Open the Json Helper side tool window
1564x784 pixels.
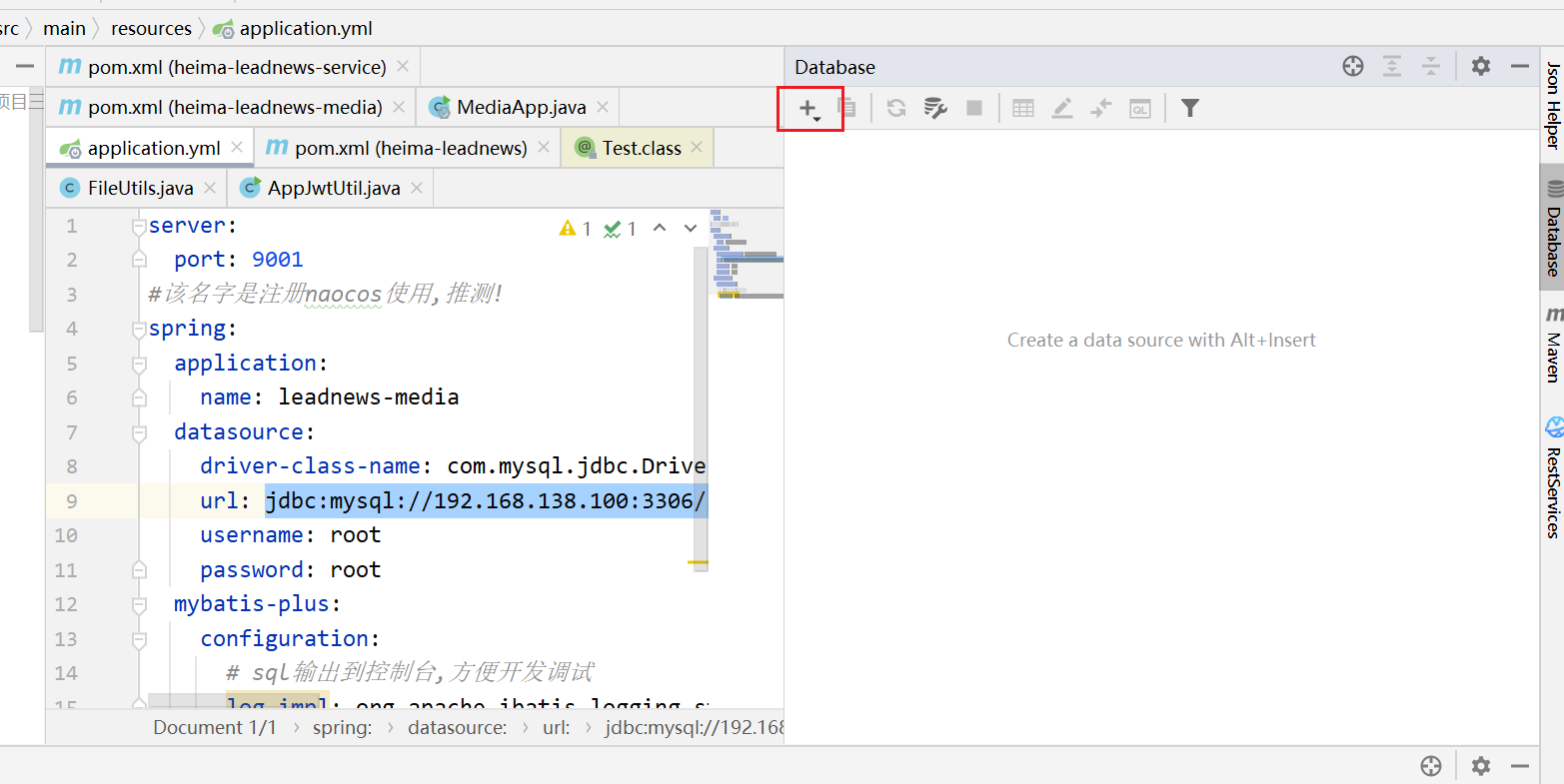point(1552,105)
